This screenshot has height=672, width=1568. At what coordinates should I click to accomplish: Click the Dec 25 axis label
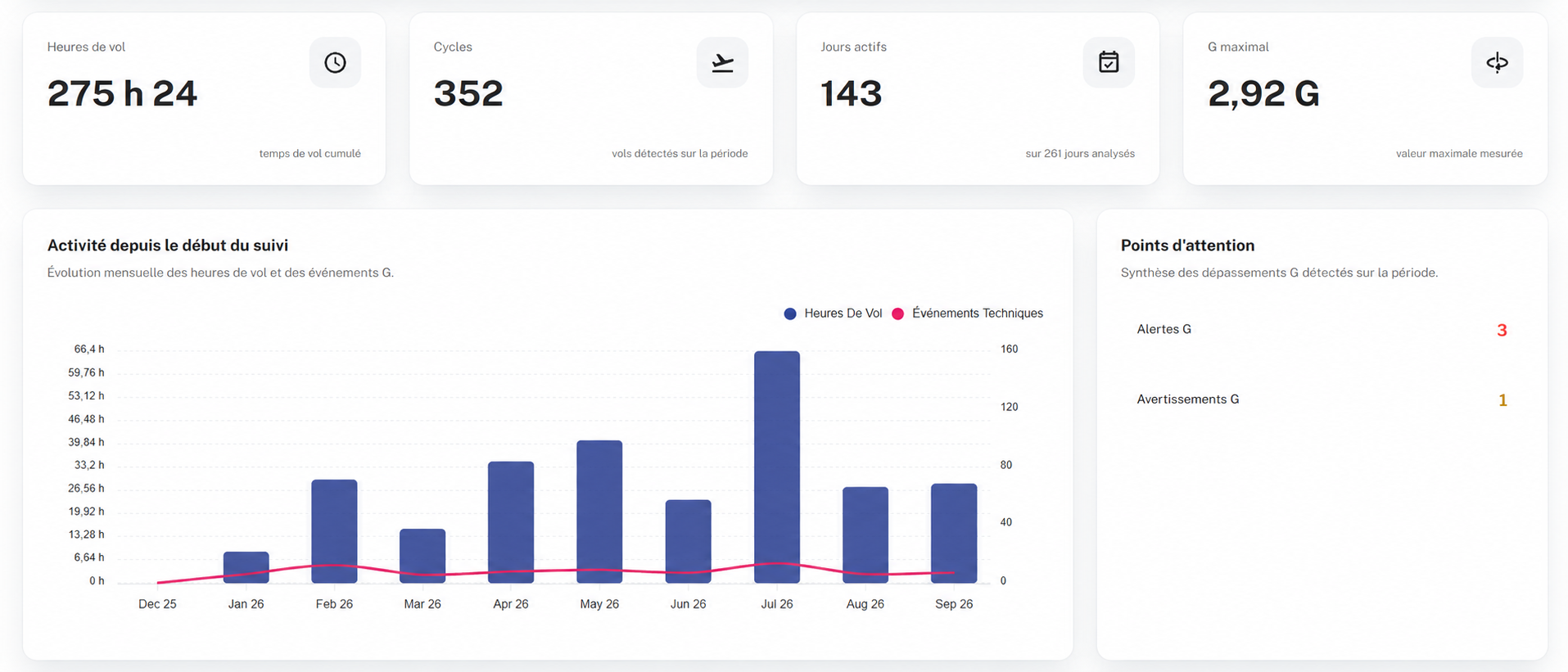157,604
